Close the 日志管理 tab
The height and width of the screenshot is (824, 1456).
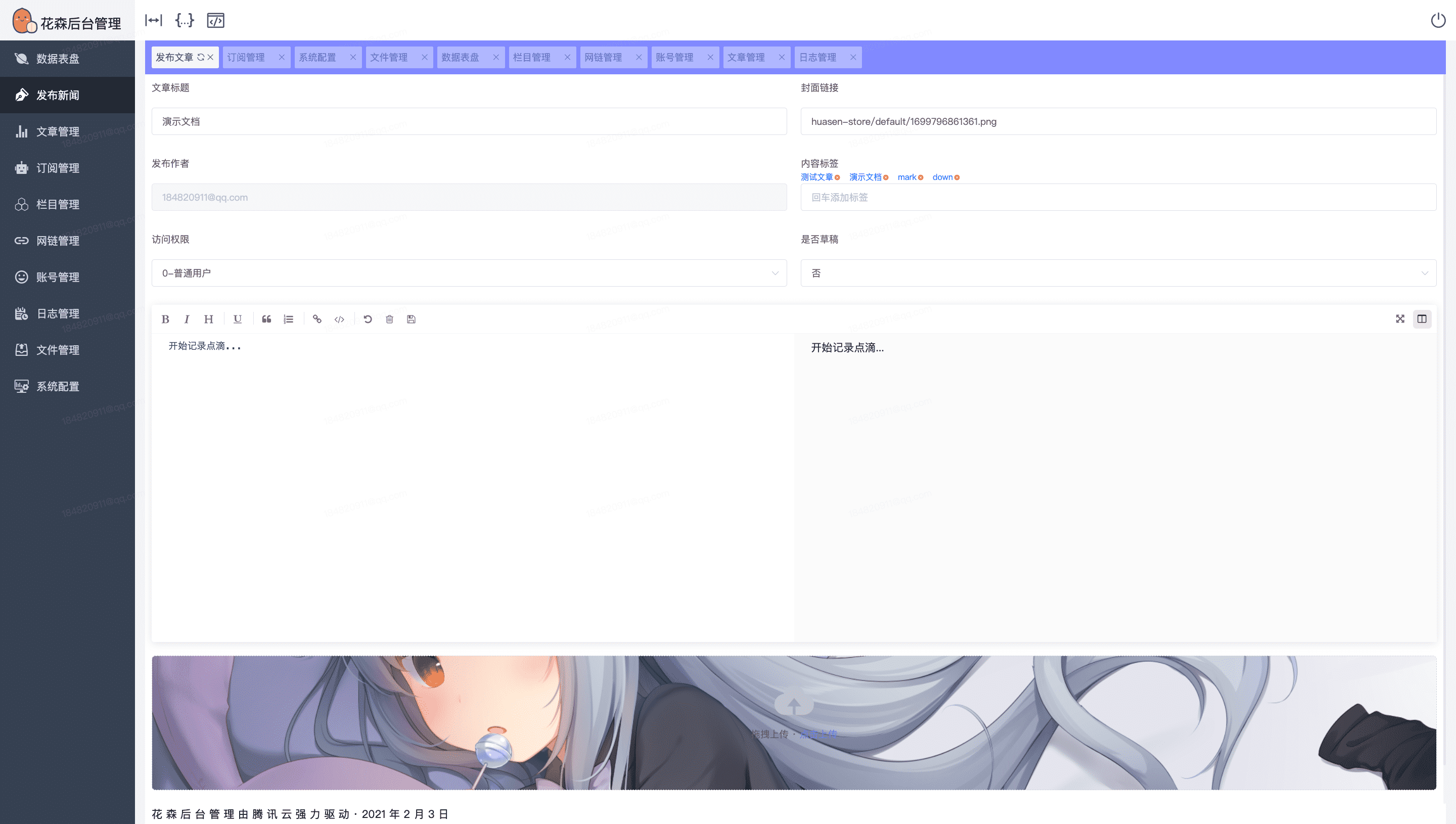point(853,57)
